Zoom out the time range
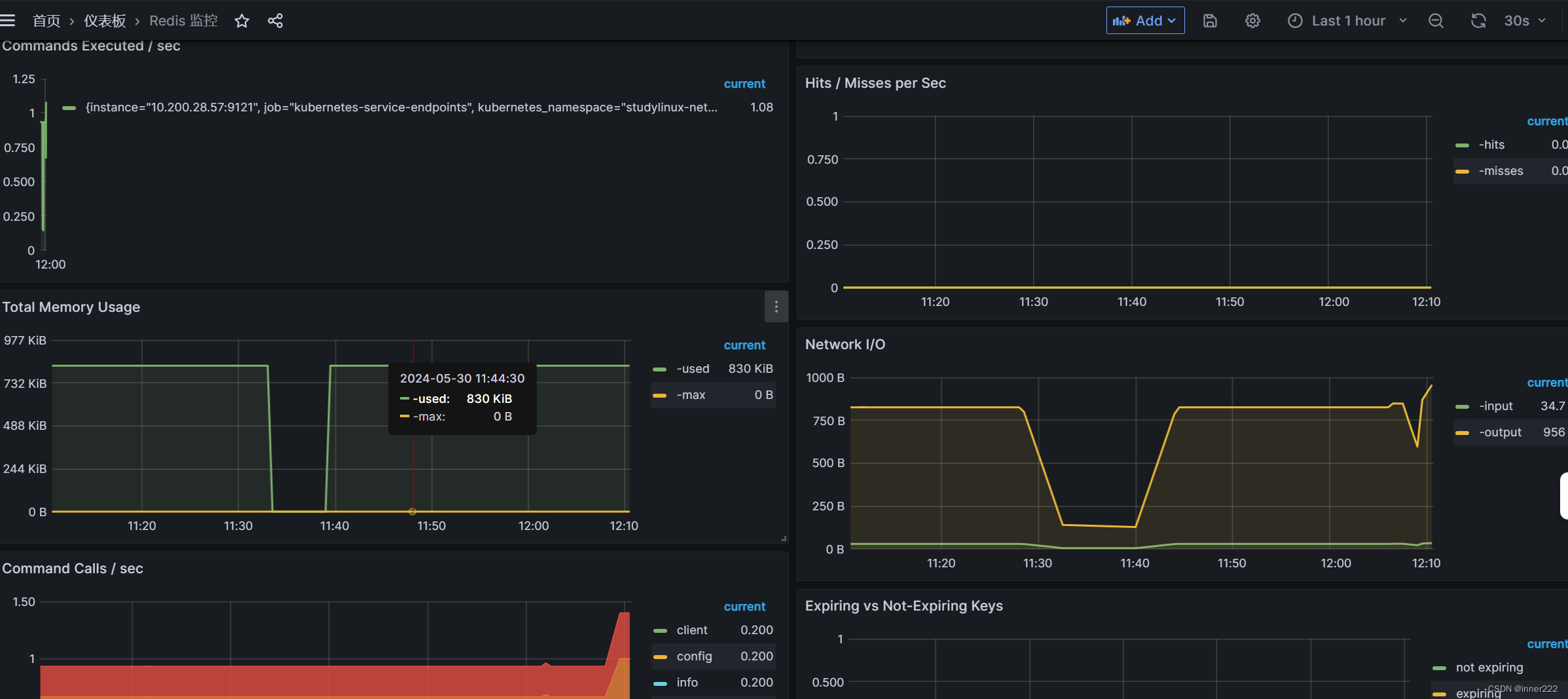 tap(1436, 21)
